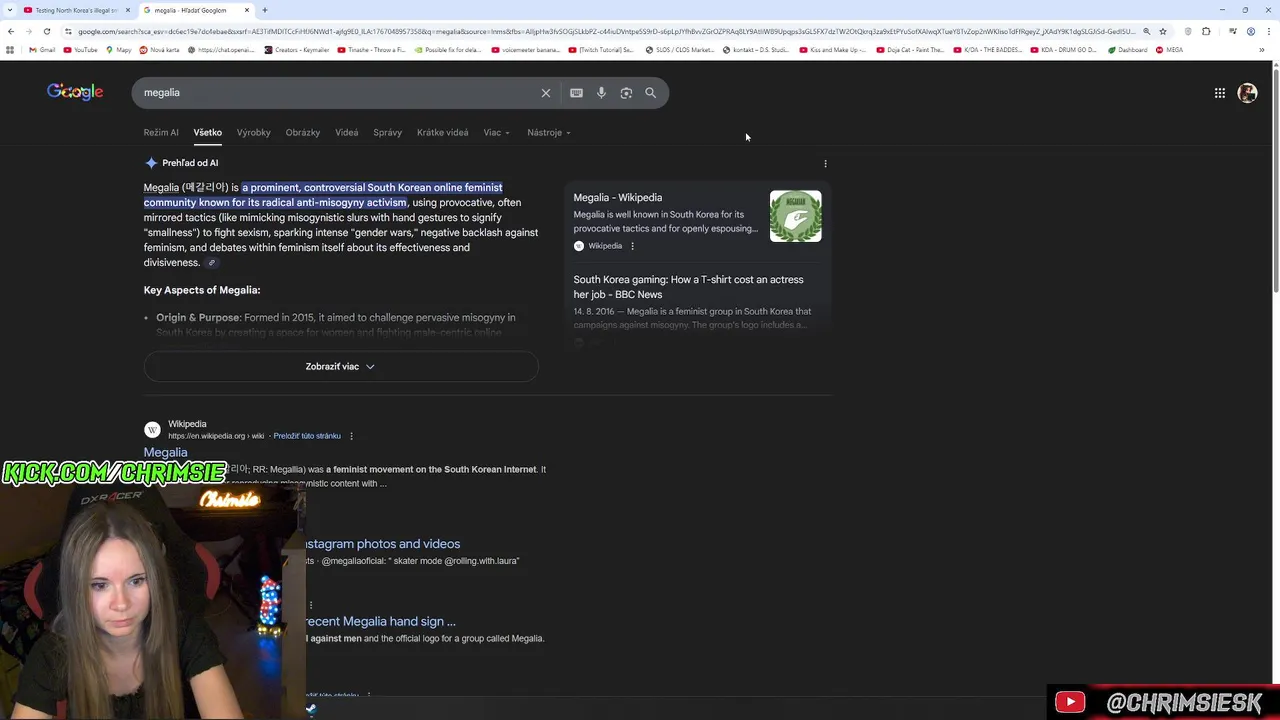Screen dimensions: 1280x720
Task: Click Preložiť túto stránku link
Action: (307, 436)
